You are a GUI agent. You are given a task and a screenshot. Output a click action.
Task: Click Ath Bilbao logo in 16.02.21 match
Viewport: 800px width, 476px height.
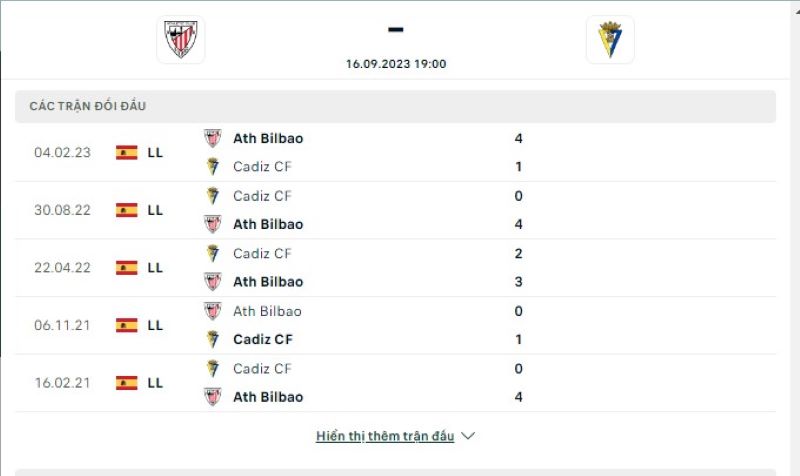tap(212, 397)
